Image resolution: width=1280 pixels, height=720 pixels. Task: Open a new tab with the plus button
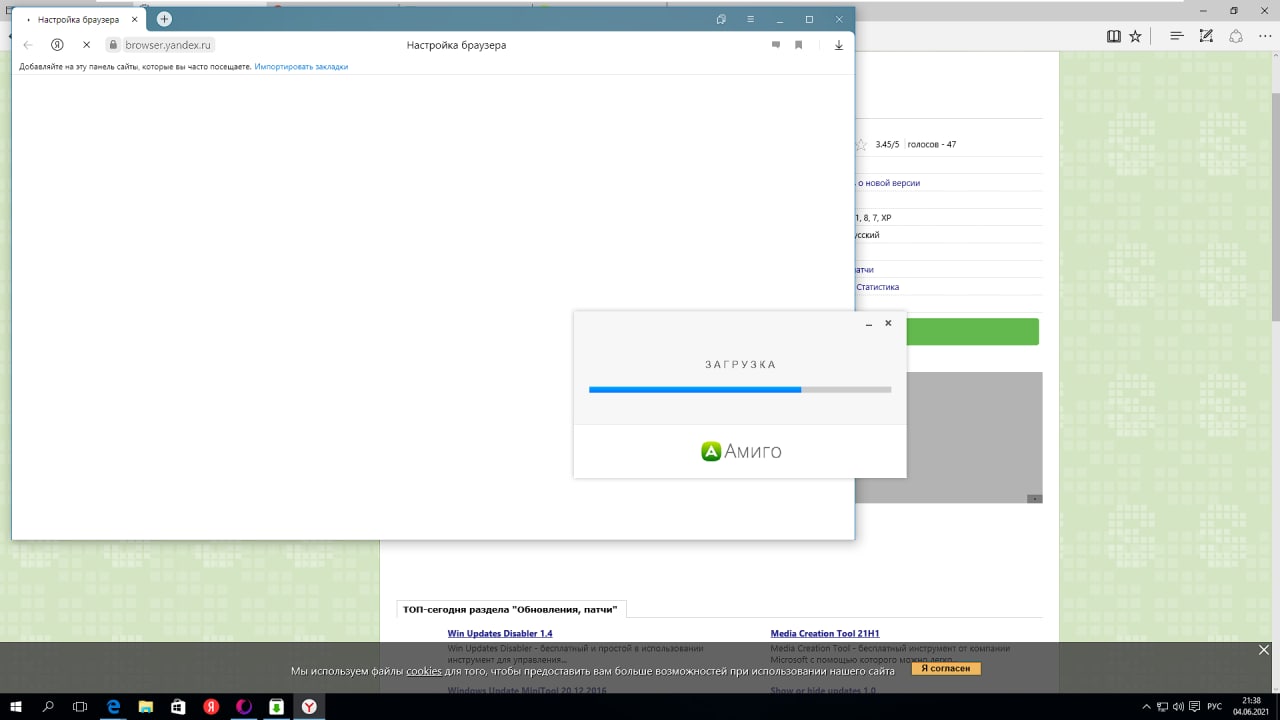[x=164, y=19]
